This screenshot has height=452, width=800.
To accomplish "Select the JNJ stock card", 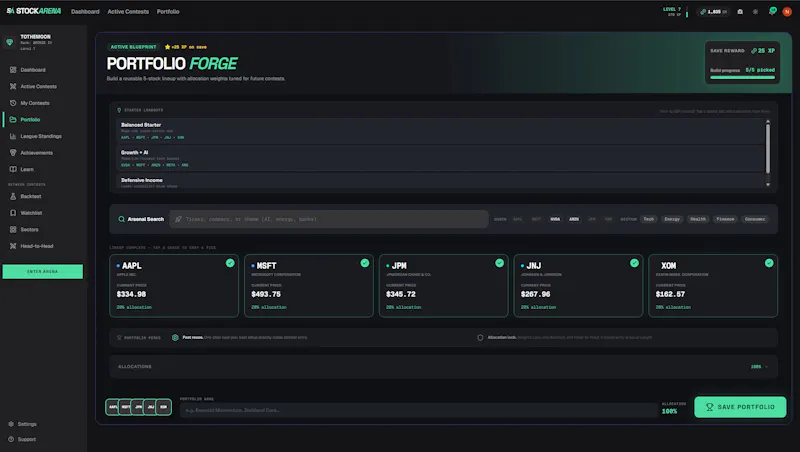I will 578,286.
